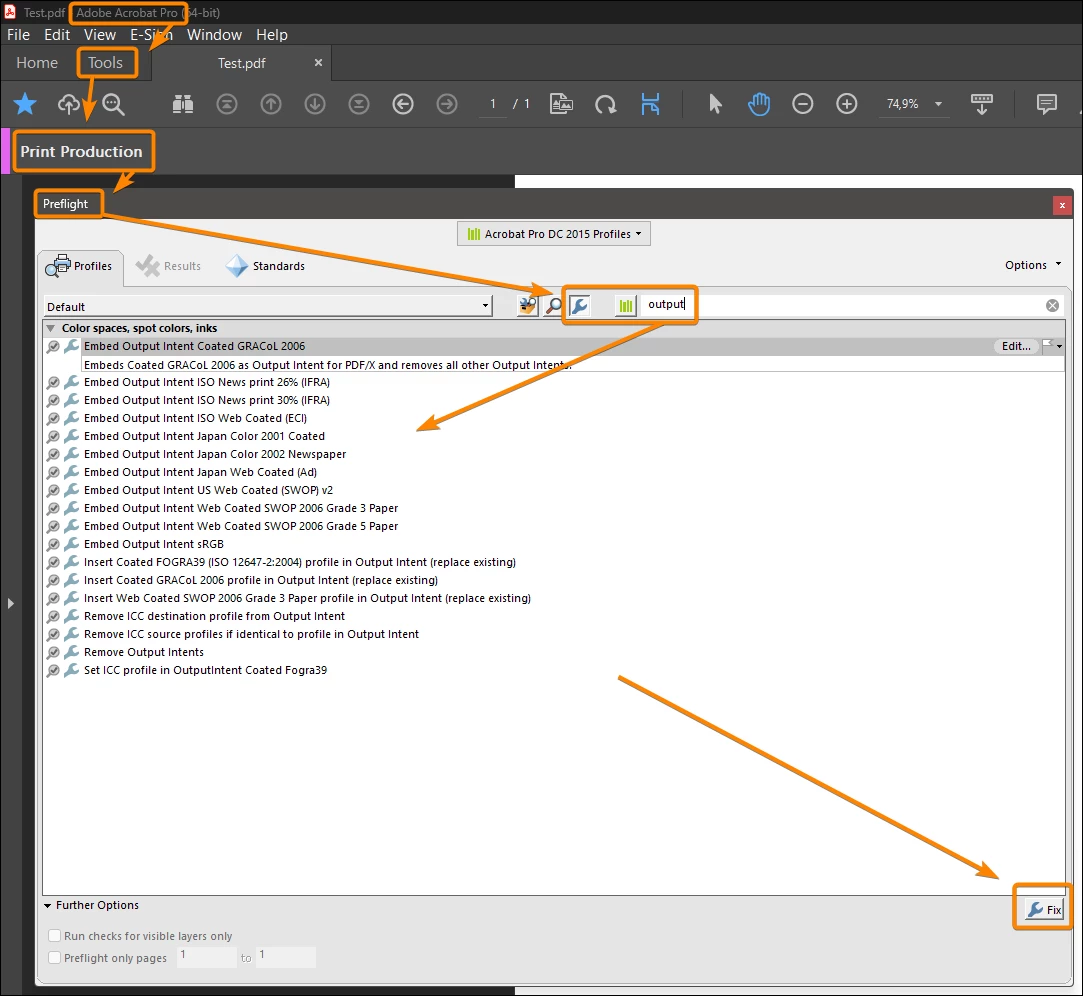
Task: Clear the search field with X icon
Action: click(1052, 305)
